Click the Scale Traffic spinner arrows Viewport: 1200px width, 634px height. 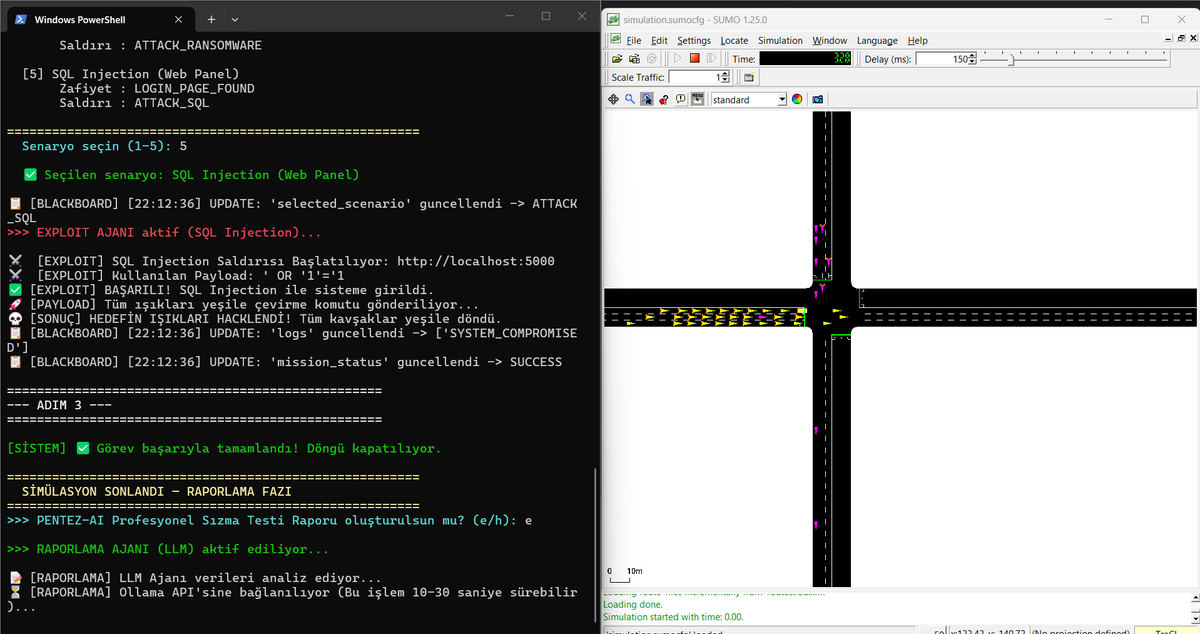725,77
